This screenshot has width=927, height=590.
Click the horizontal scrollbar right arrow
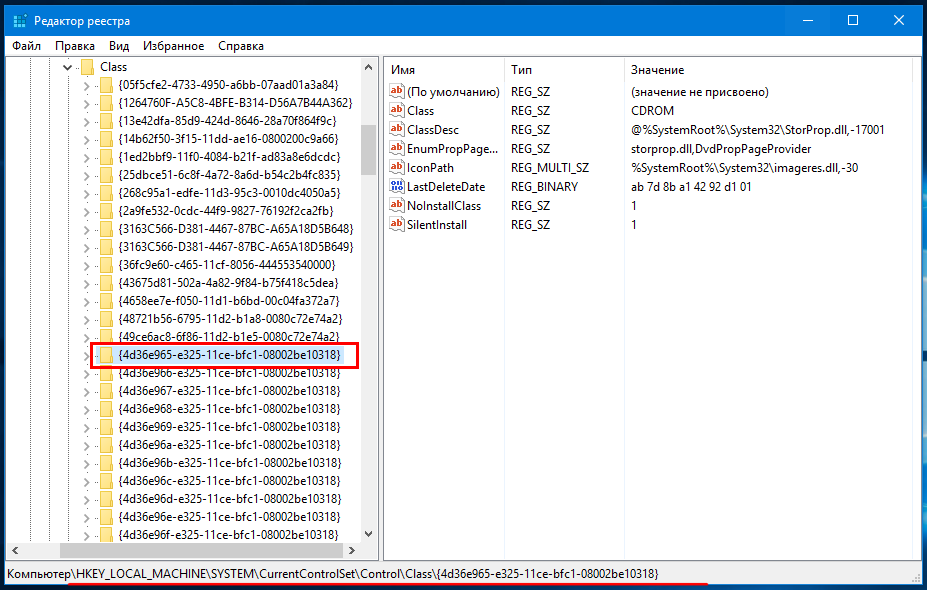352,550
